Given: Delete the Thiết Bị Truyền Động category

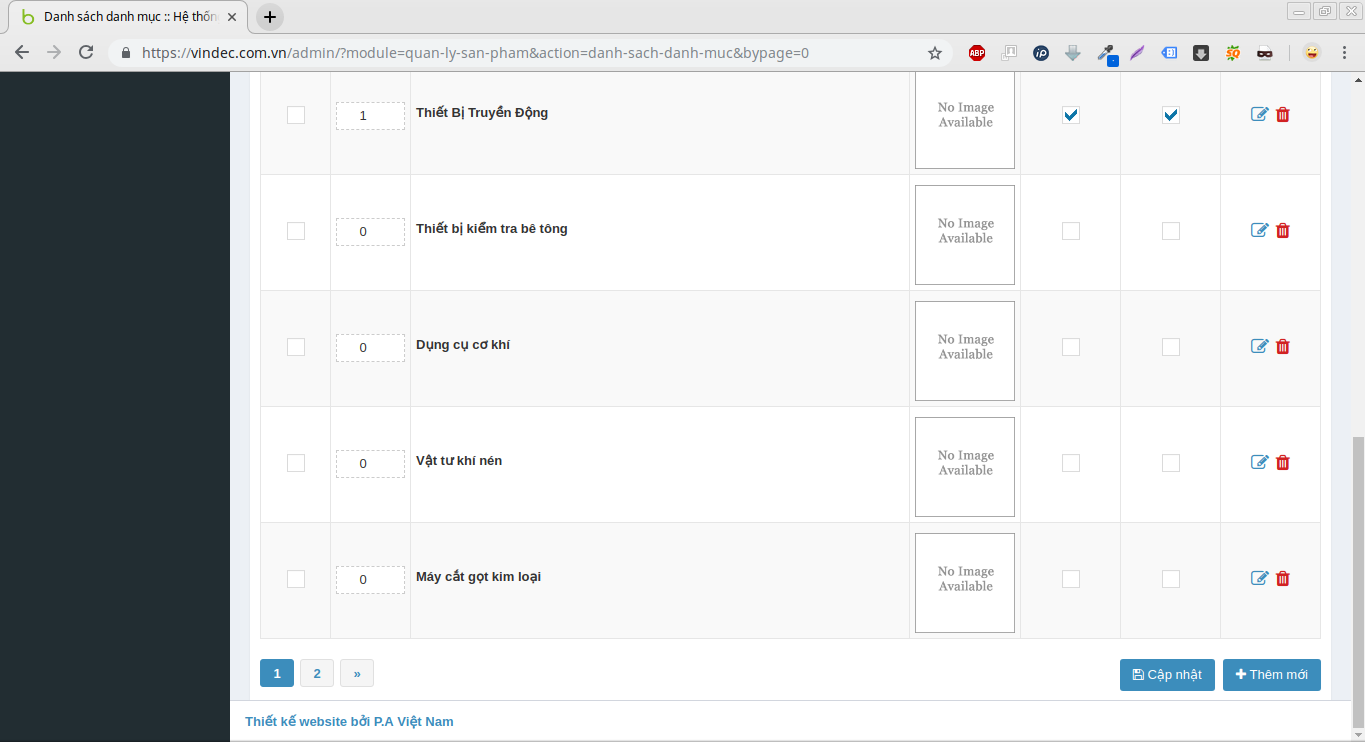Looking at the screenshot, I should (1283, 114).
